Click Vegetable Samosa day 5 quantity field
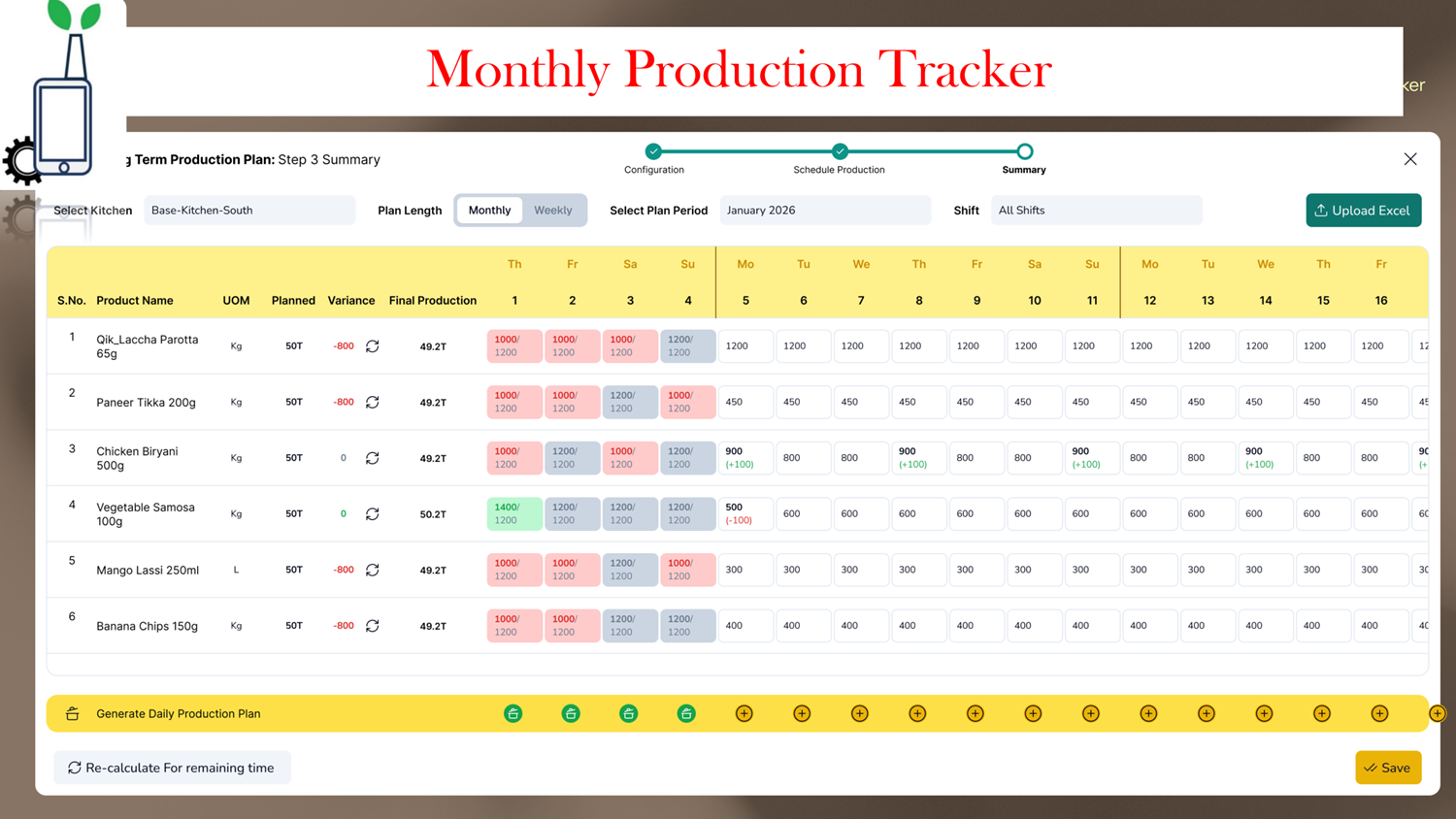The height and width of the screenshot is (819, 1456). tap(745, 514)
